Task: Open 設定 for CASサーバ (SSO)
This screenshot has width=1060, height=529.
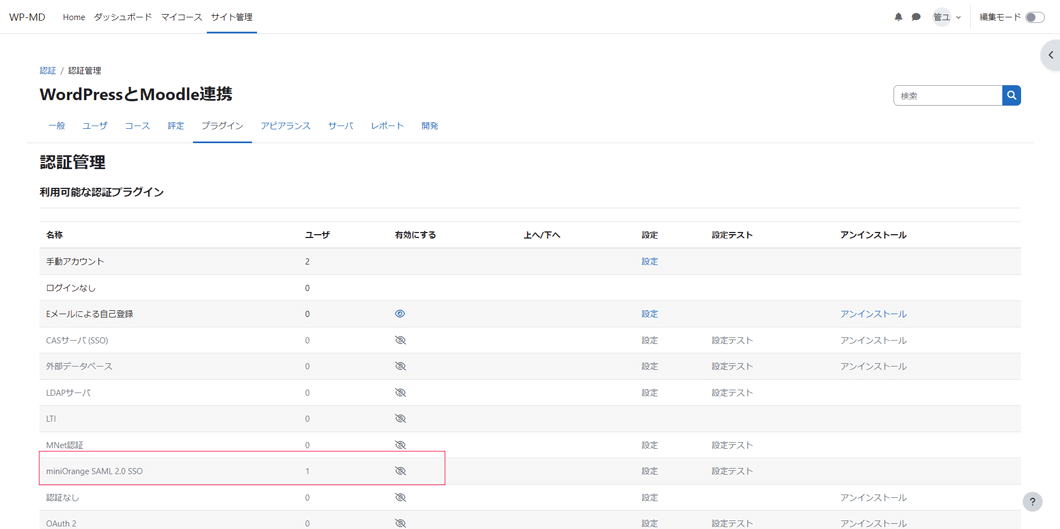Action: [x=650, y=341]
